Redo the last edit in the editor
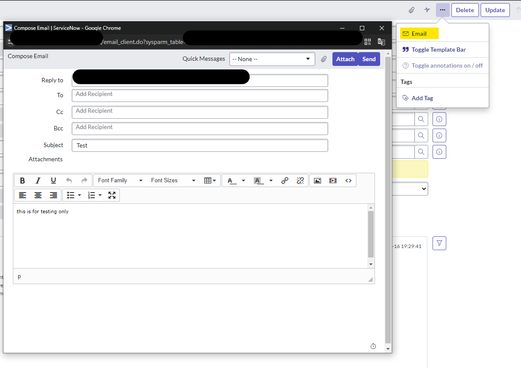The height and width of the screenshot is (368, 521). tap(84, 181)
